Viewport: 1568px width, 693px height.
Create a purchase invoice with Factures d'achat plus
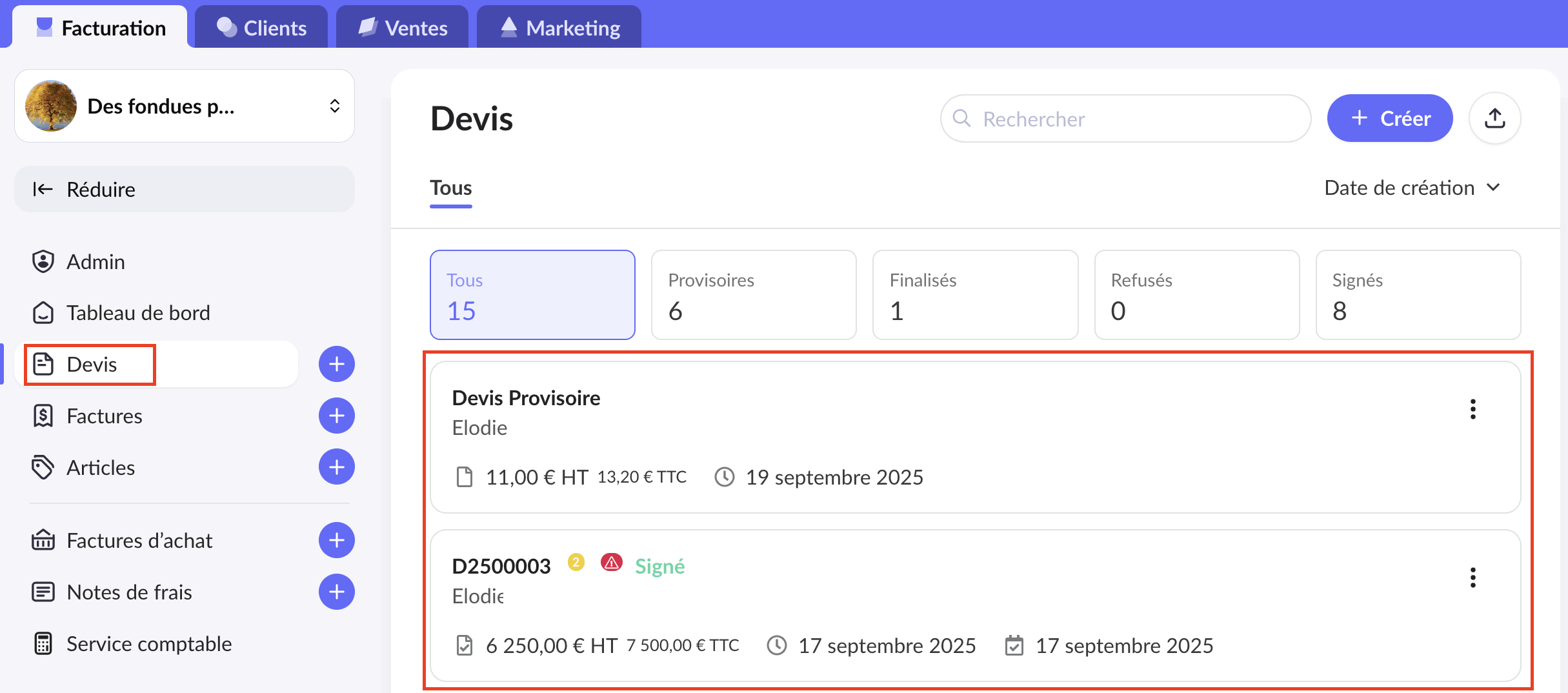coord(336,540)
